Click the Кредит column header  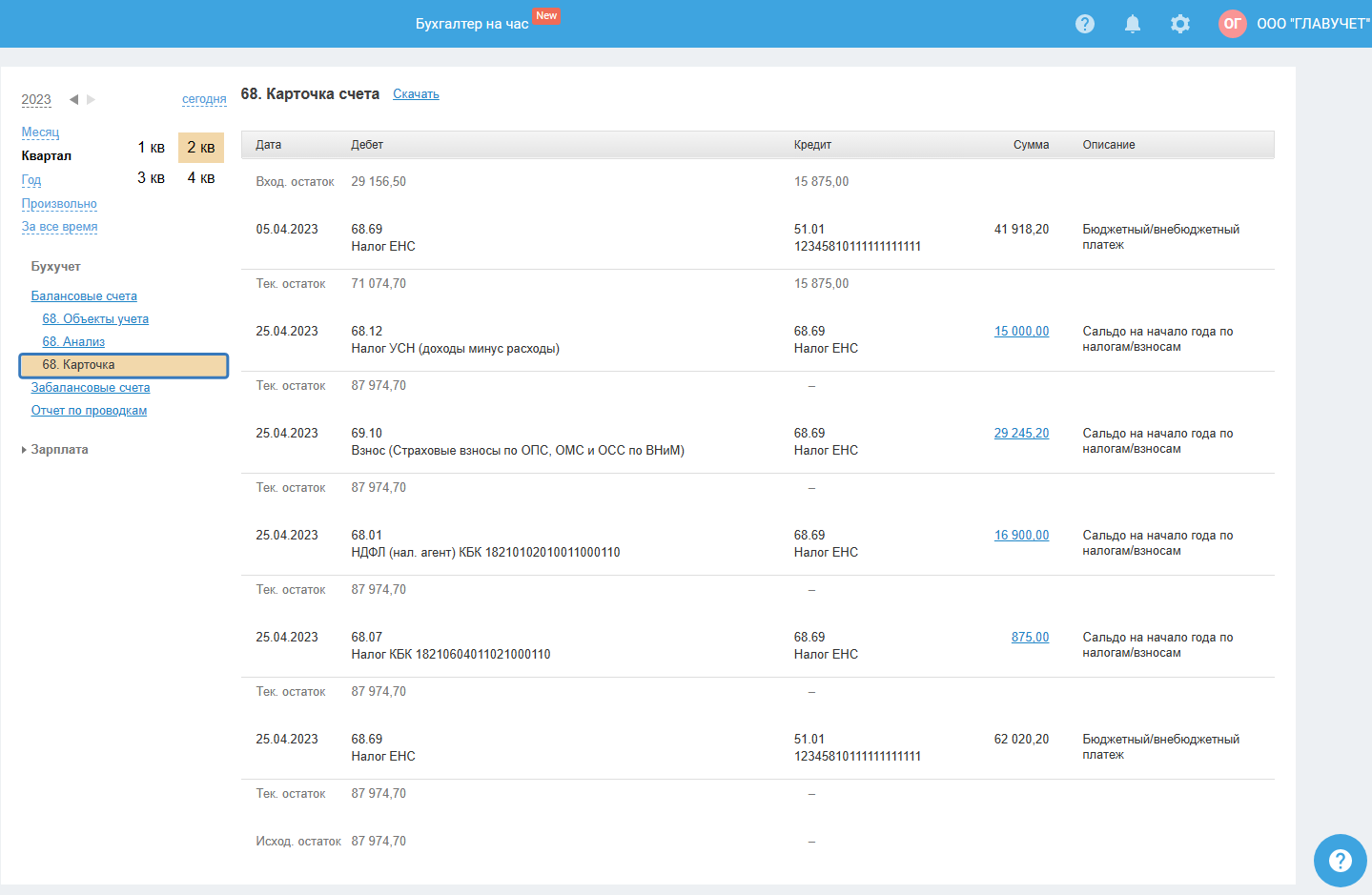812,145
